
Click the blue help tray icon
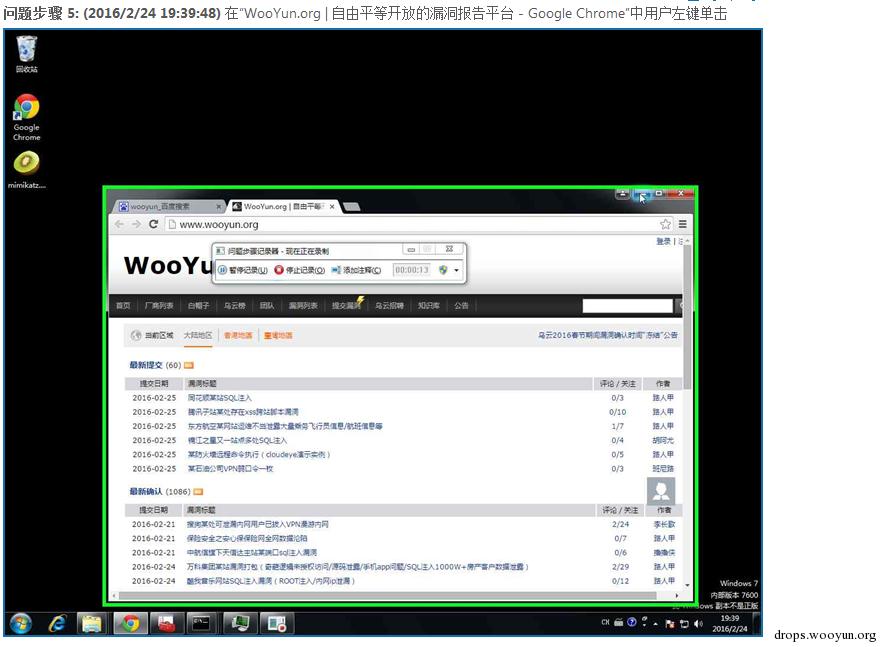coord(631,622)
